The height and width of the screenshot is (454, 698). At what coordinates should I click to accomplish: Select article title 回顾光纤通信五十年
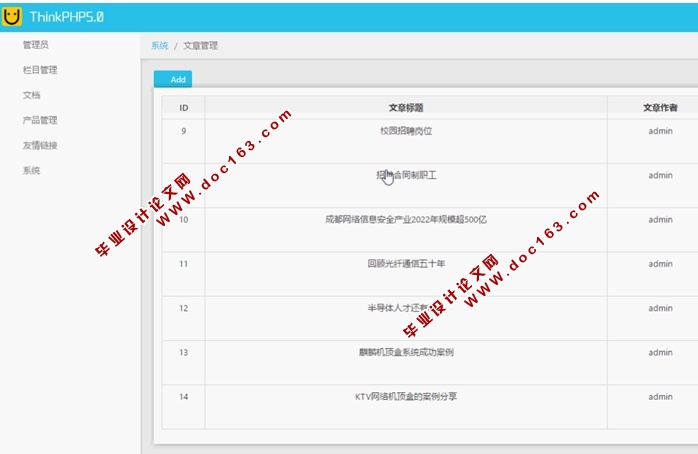coord(406,263)
